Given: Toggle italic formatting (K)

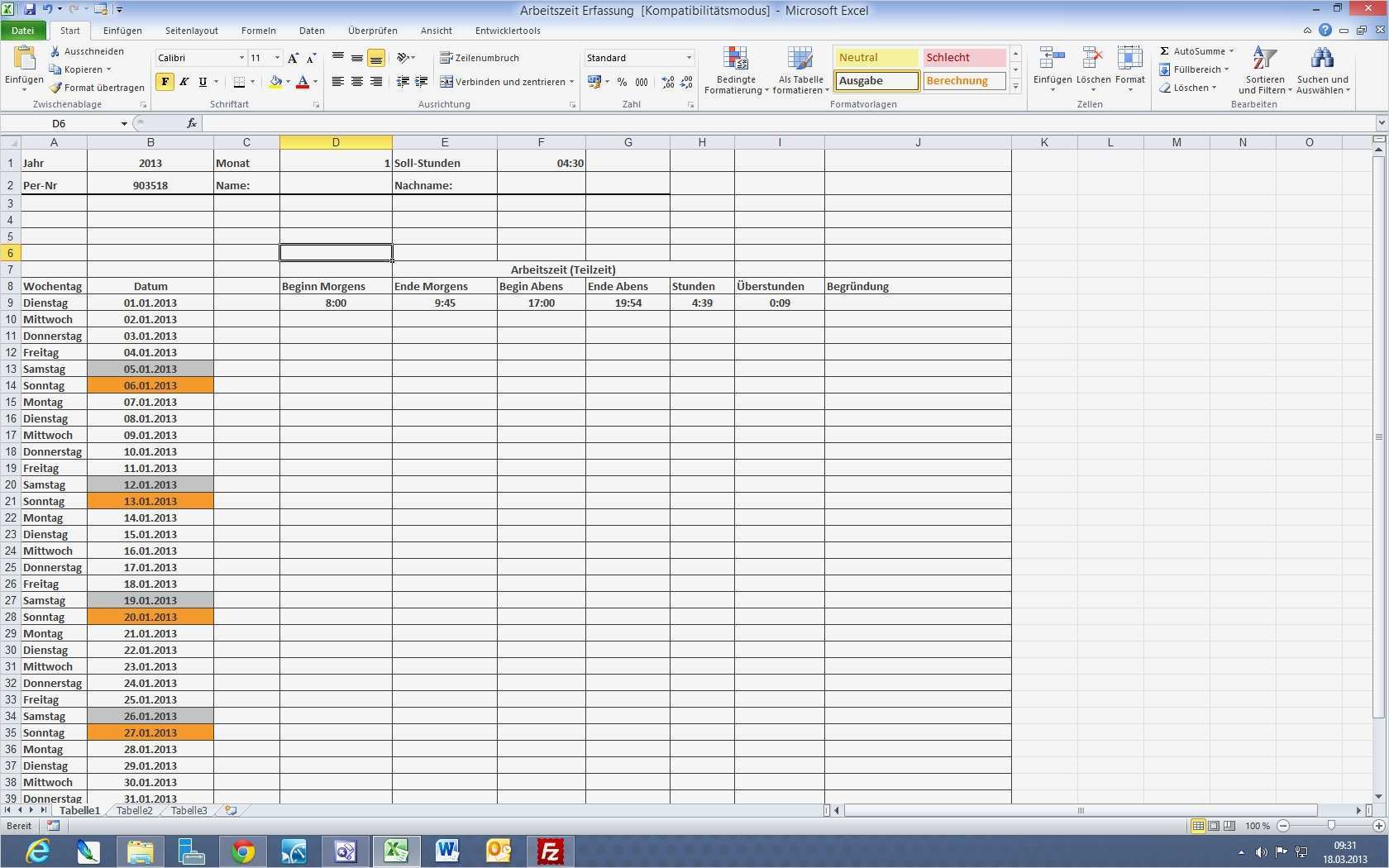Looking at the screenshot, I should 184,82.
